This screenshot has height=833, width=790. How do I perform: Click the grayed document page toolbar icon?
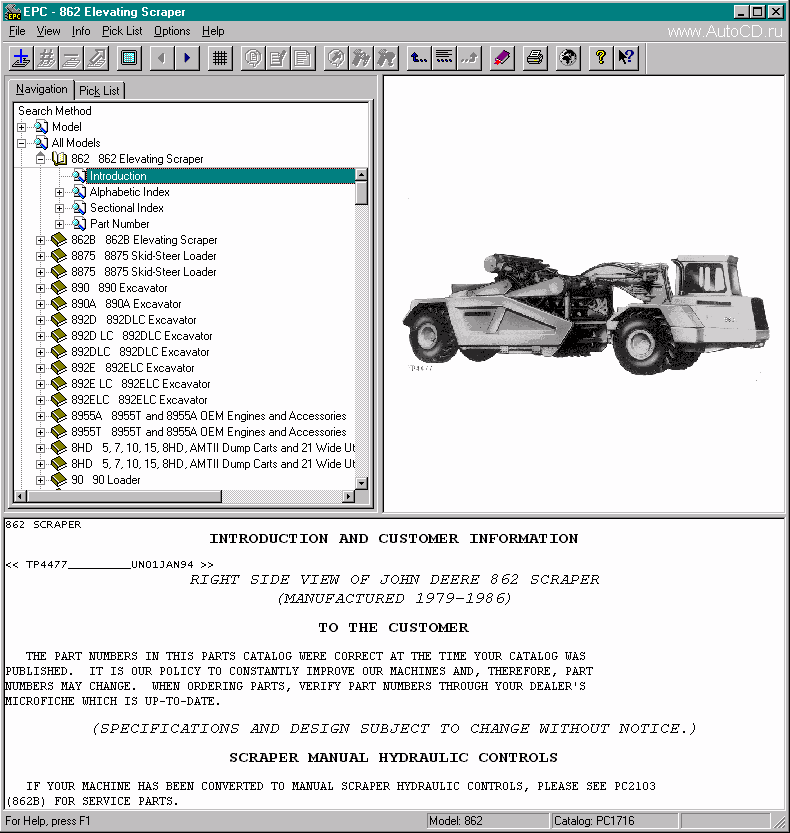tap(303, 58)
